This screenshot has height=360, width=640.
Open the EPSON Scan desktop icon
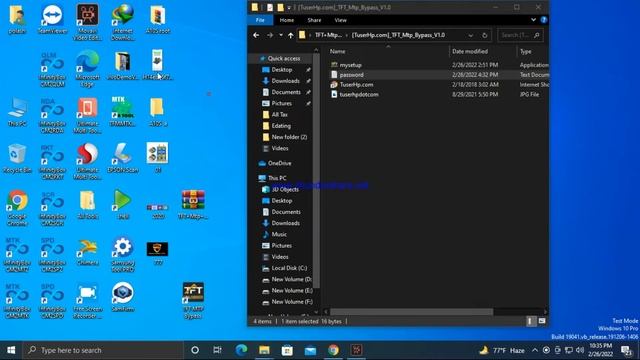click(122, 158)
